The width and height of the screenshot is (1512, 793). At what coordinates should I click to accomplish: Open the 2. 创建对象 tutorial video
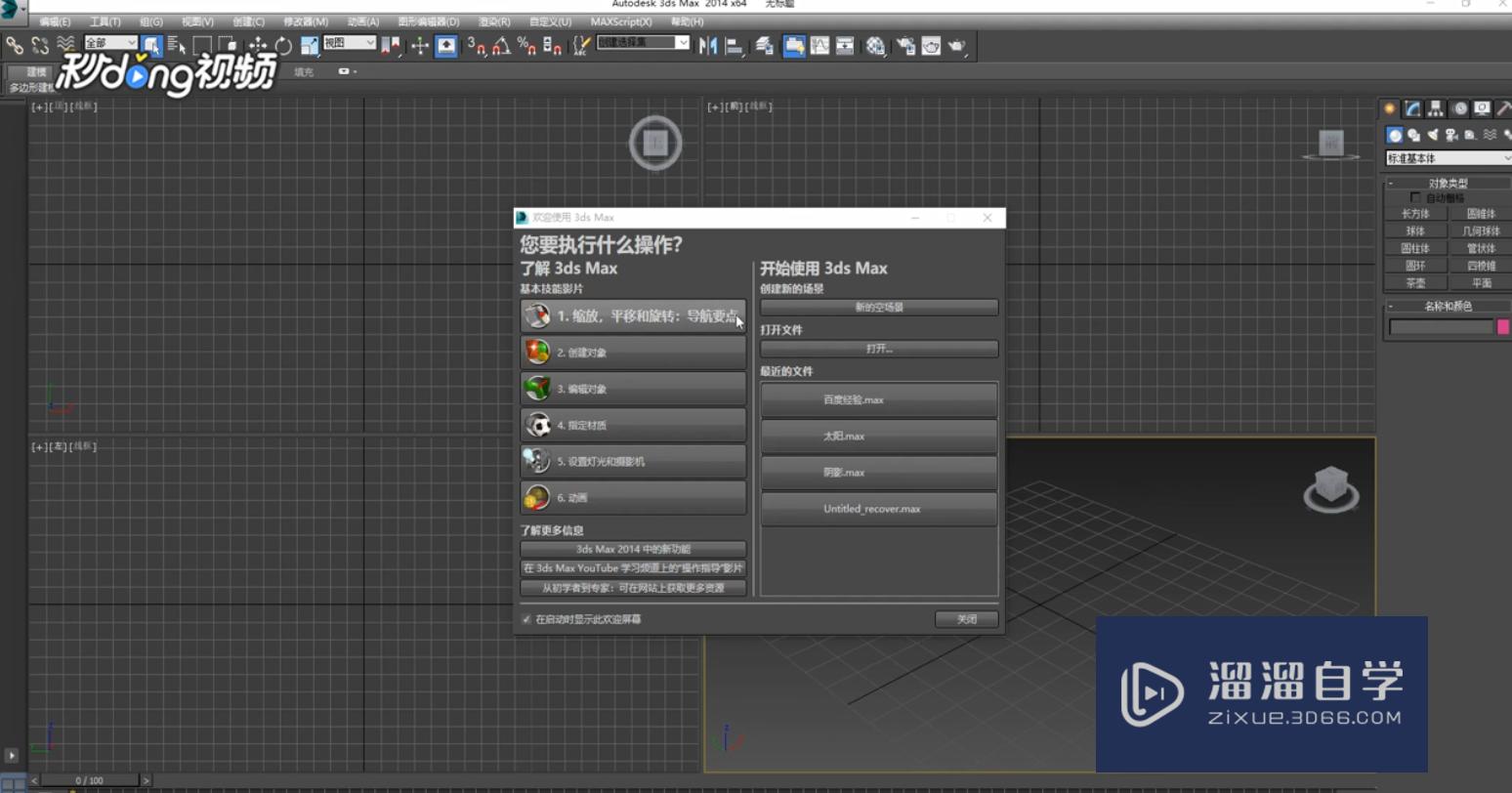coord(633,353)
